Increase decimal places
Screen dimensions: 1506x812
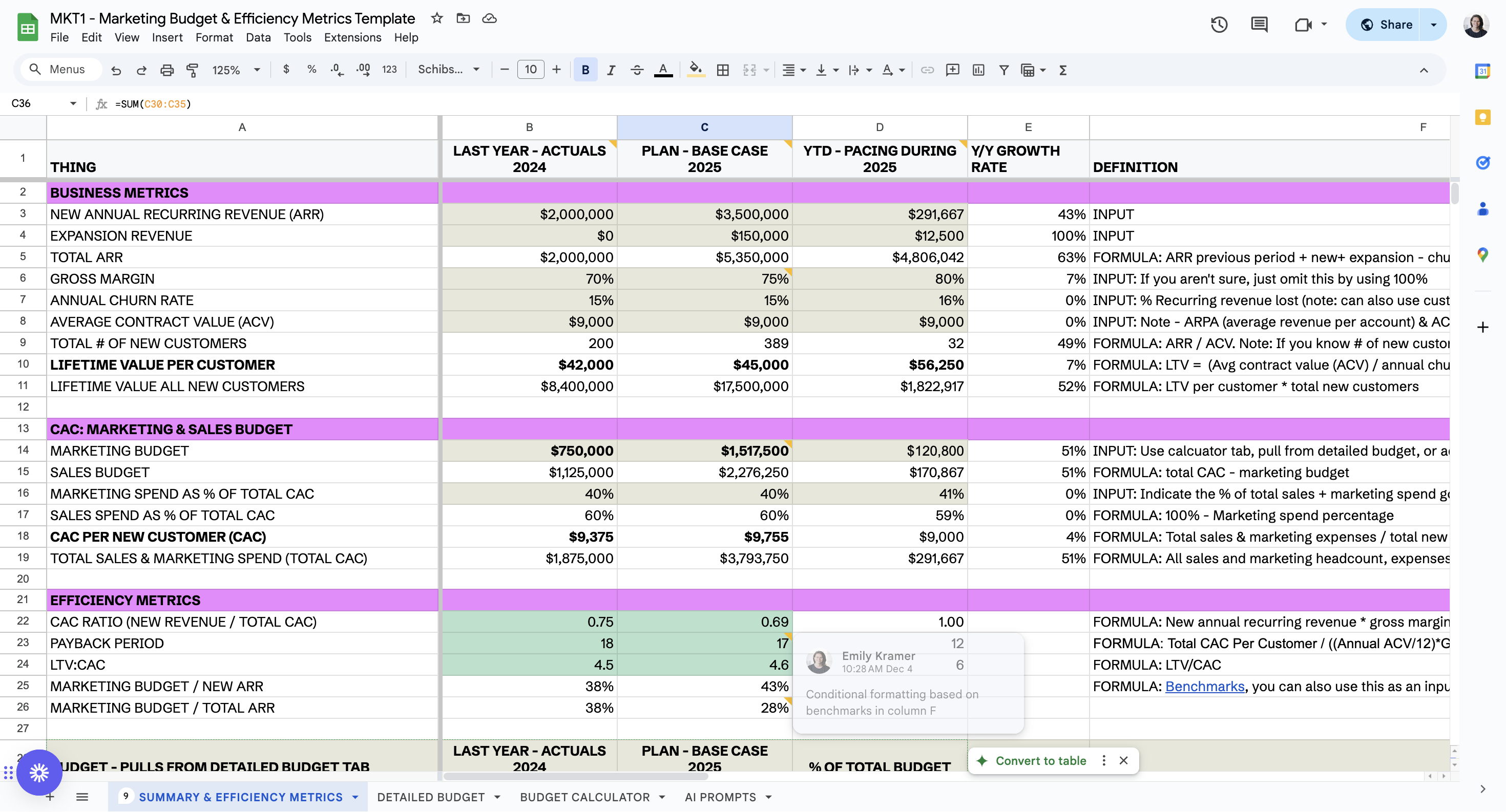click(363, 70)
